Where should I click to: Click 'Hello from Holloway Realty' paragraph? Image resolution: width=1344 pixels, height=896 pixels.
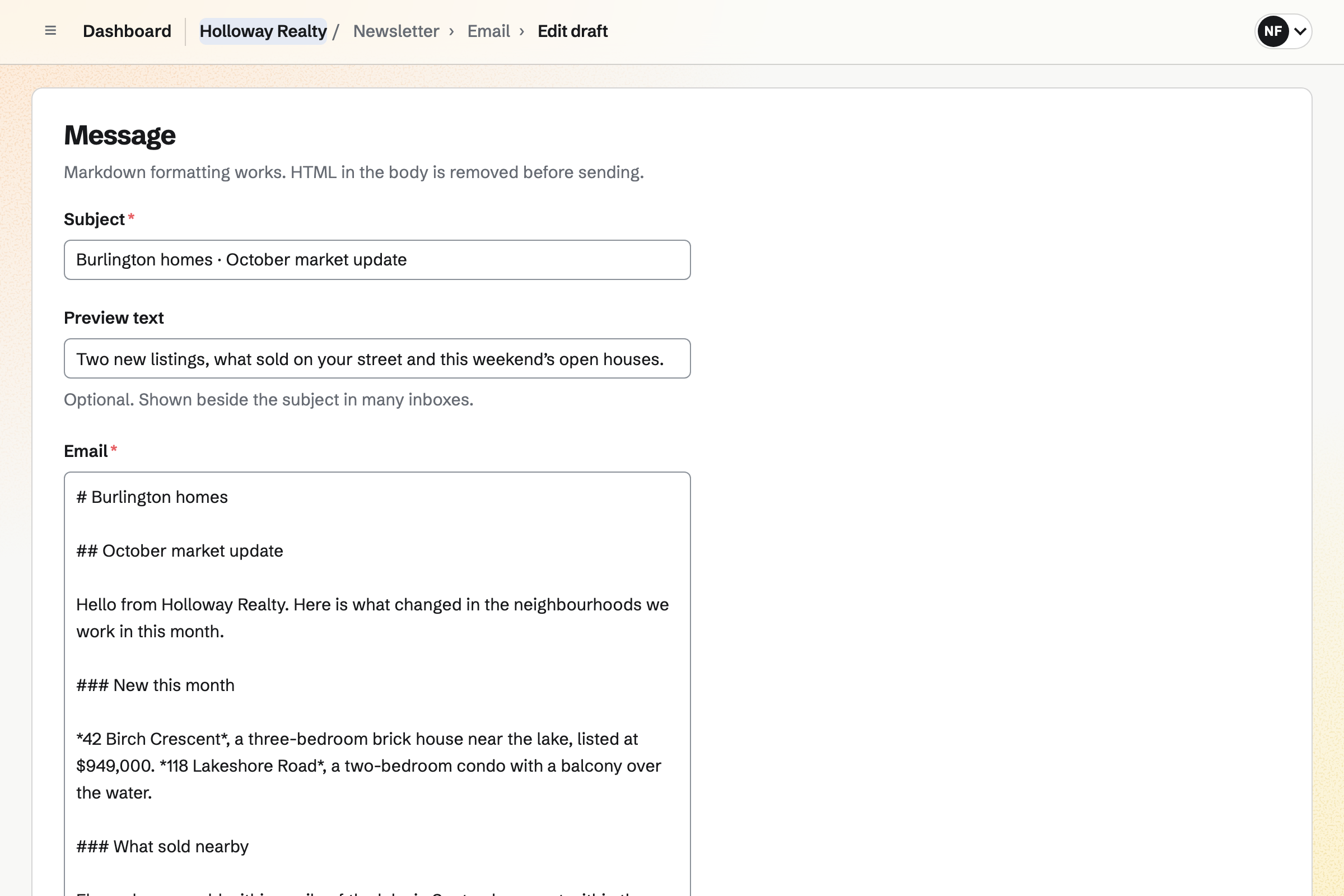coord(372,618)
